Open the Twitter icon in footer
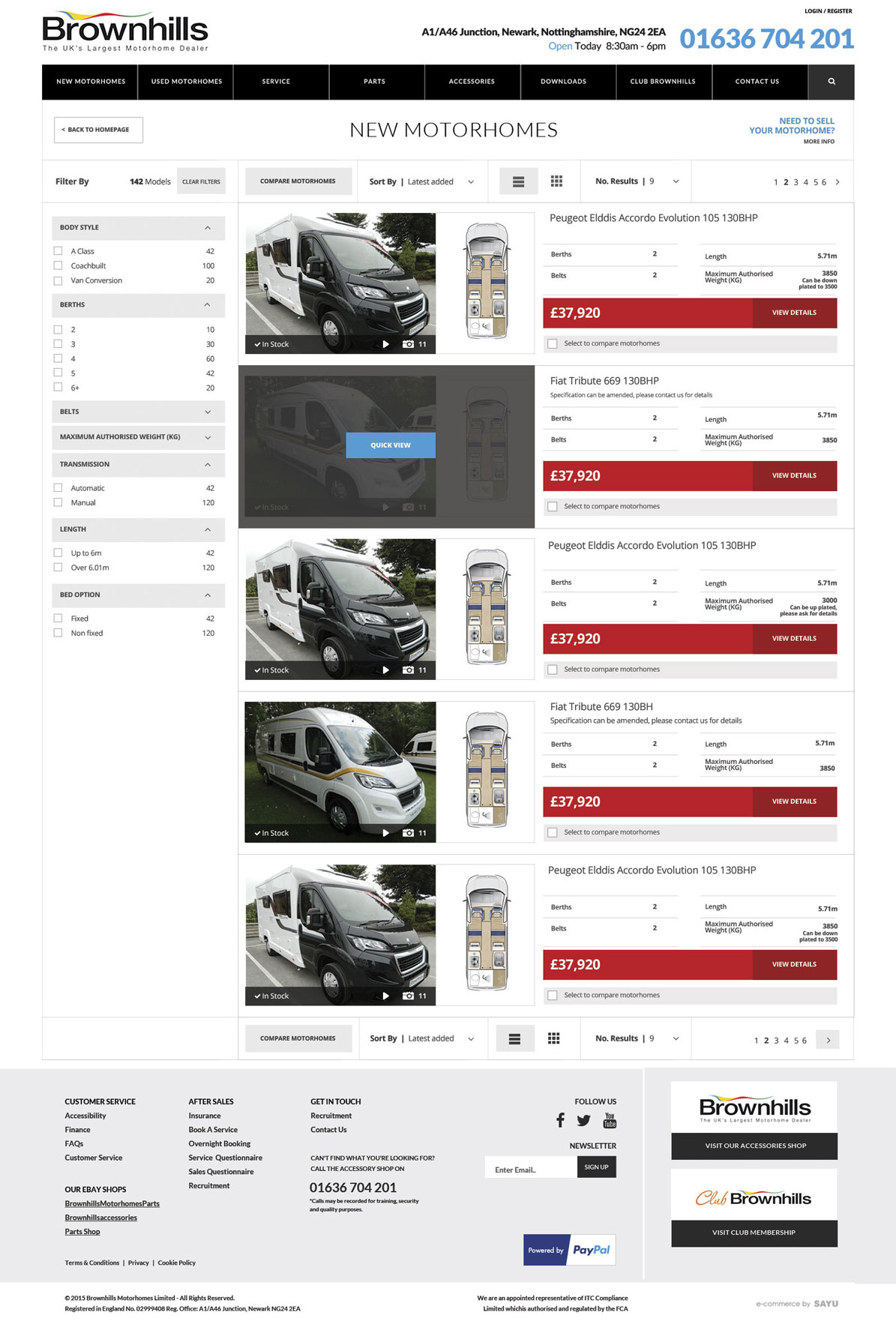 click(584, 1120)
